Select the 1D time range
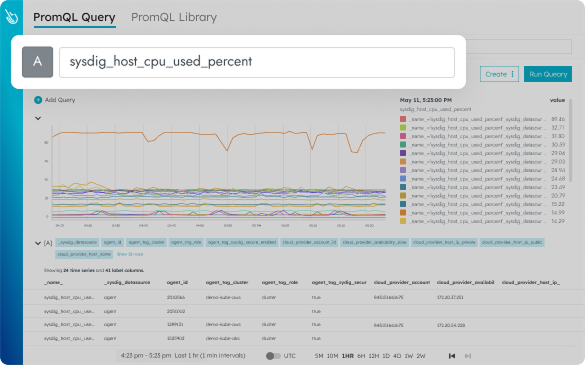The height and width of the screenshot is (365, 585). coord(386,356)
